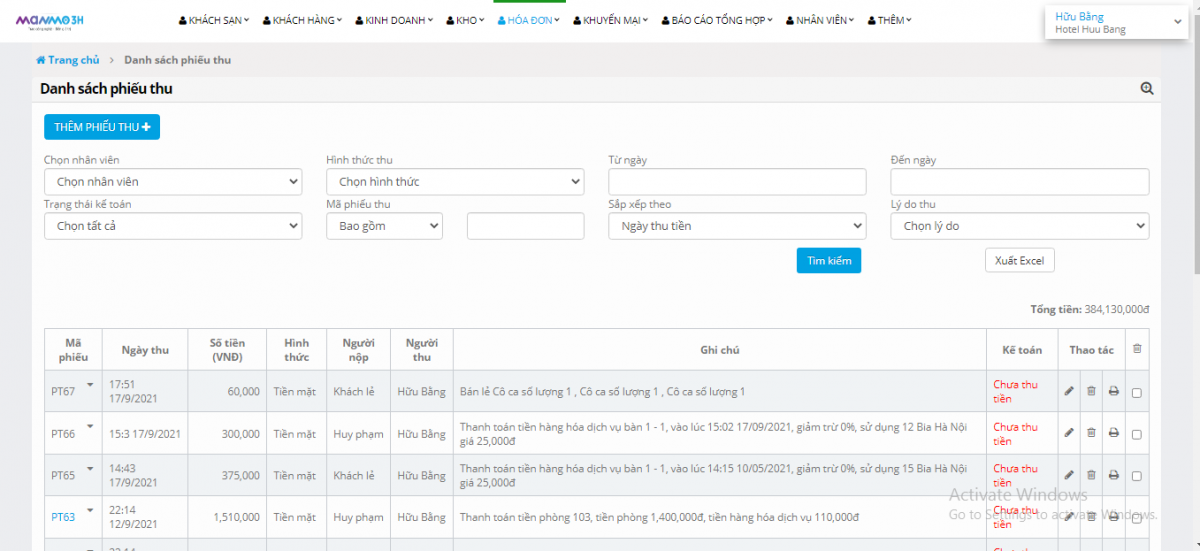This screenshot has width=1200, height=551.
Task: Tick the checkbox for receipt PT66
Action: 1136,435
